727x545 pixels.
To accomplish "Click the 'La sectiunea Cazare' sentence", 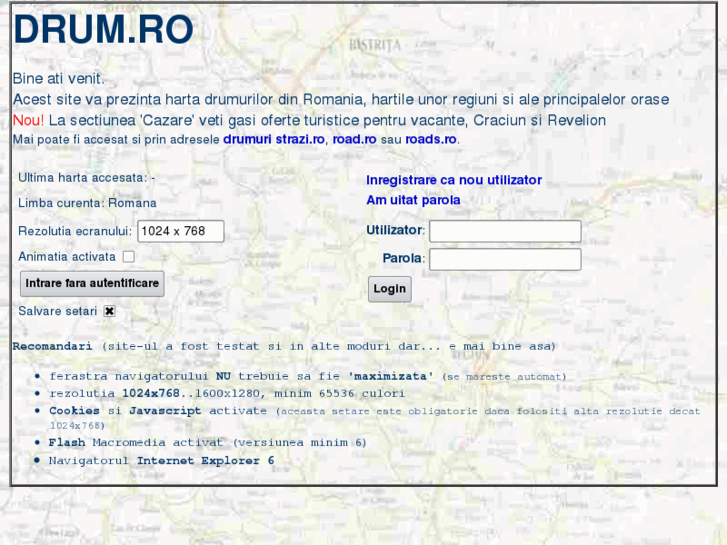I will point(327,120).
